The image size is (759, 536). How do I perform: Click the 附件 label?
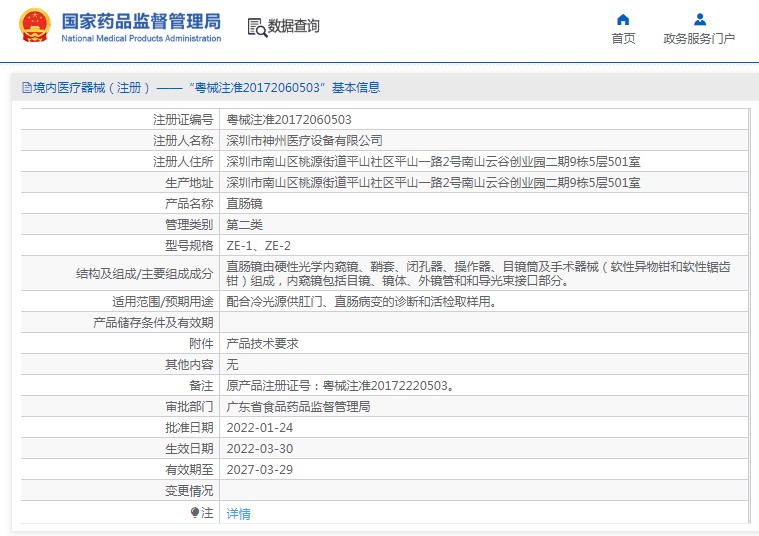[x=201, y=344]
